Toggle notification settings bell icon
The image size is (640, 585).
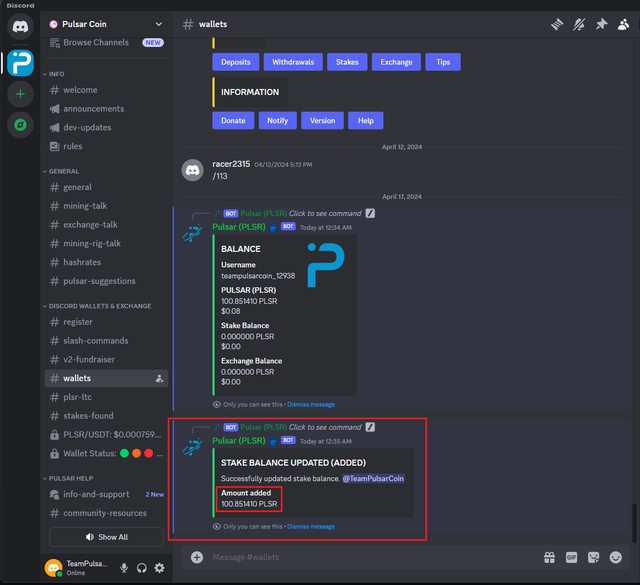[579, 24]
